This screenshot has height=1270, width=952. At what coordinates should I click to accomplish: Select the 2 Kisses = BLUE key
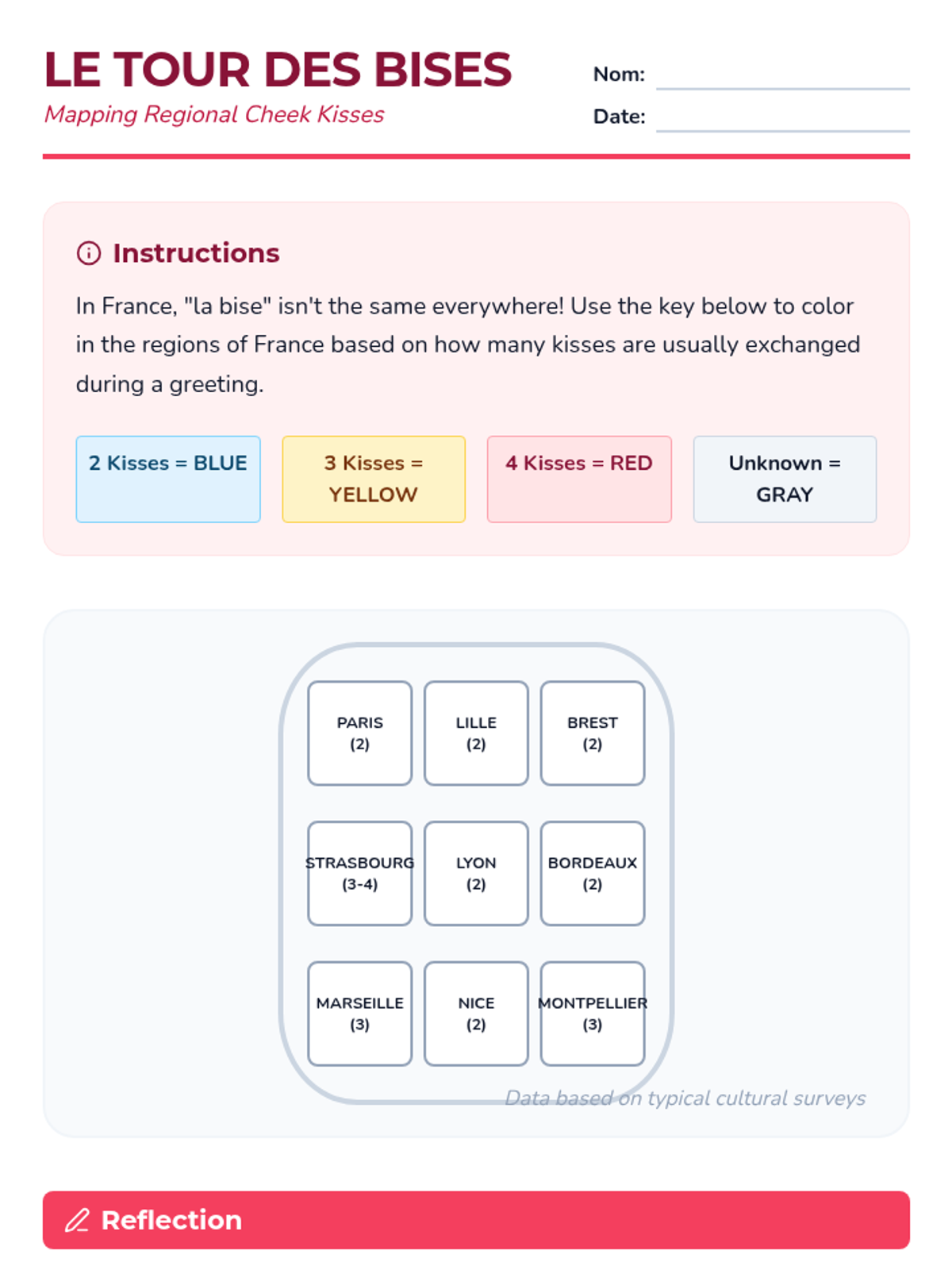coord(168,479)
